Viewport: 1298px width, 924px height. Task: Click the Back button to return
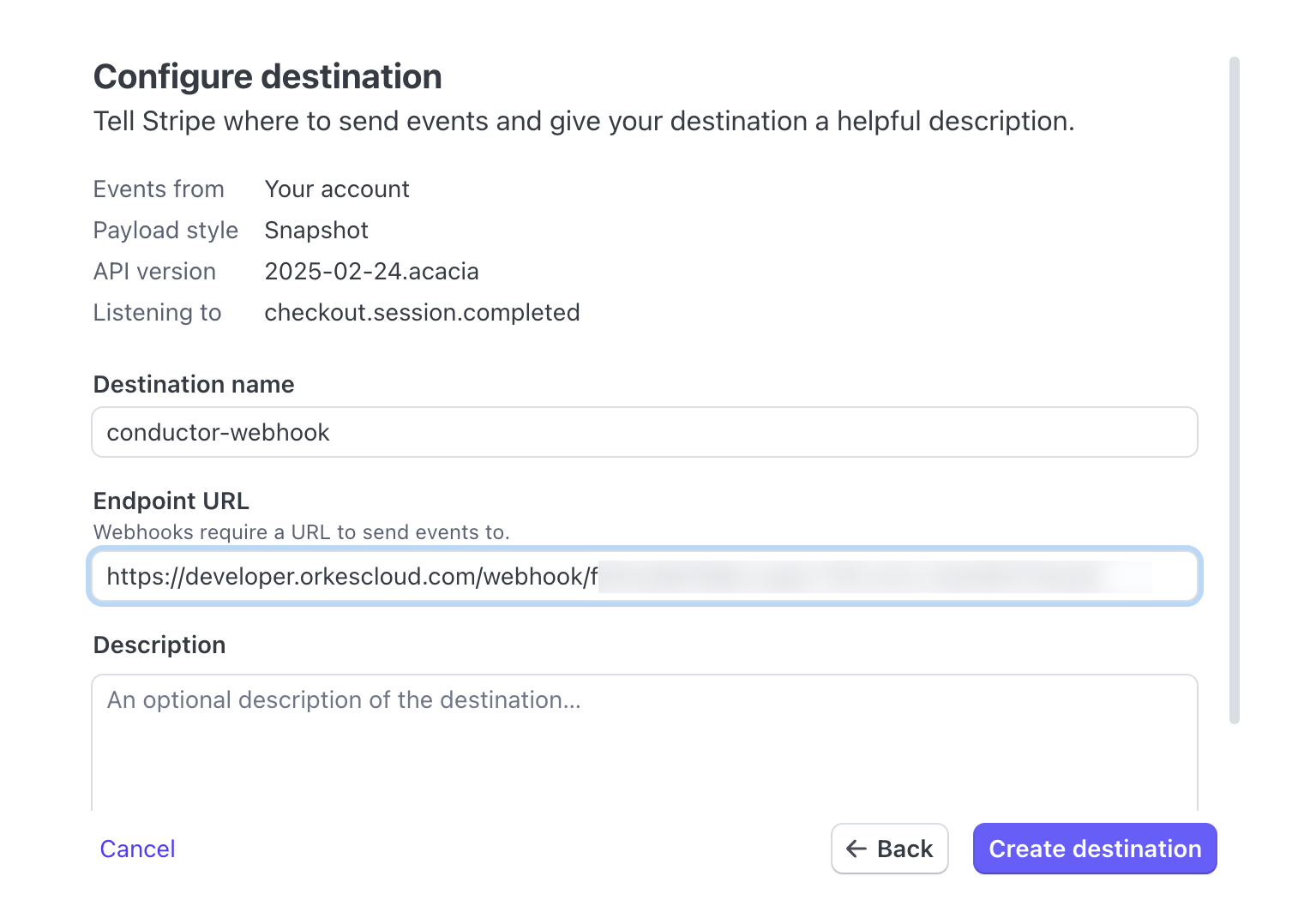[890, 849]
